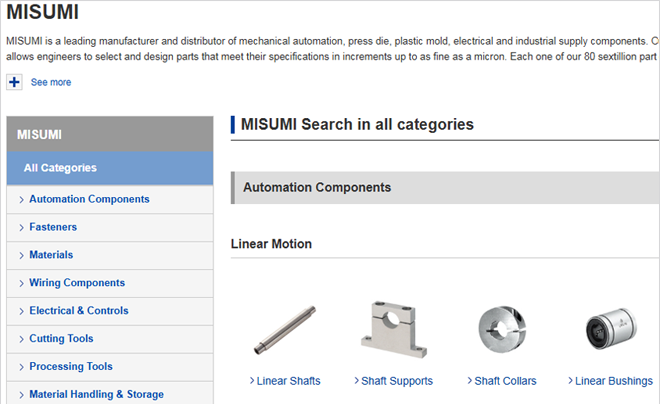
Task: Open Materials sidebar category
Action: (x=51, y=255)
